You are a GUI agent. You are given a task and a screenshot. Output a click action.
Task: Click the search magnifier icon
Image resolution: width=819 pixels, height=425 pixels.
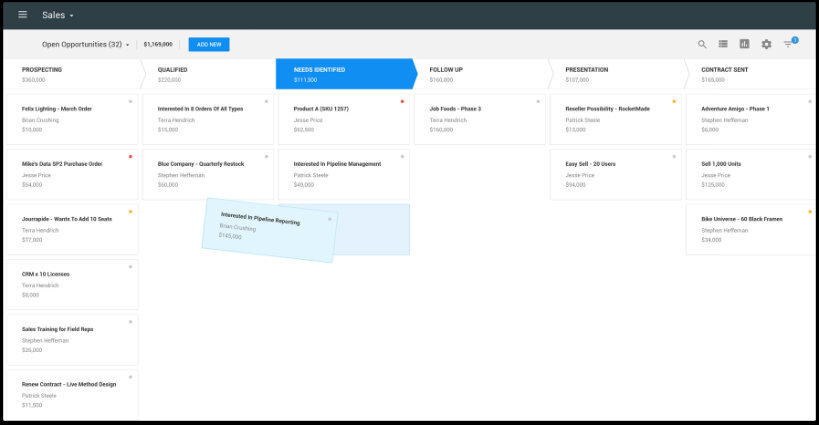coord(702,44)
